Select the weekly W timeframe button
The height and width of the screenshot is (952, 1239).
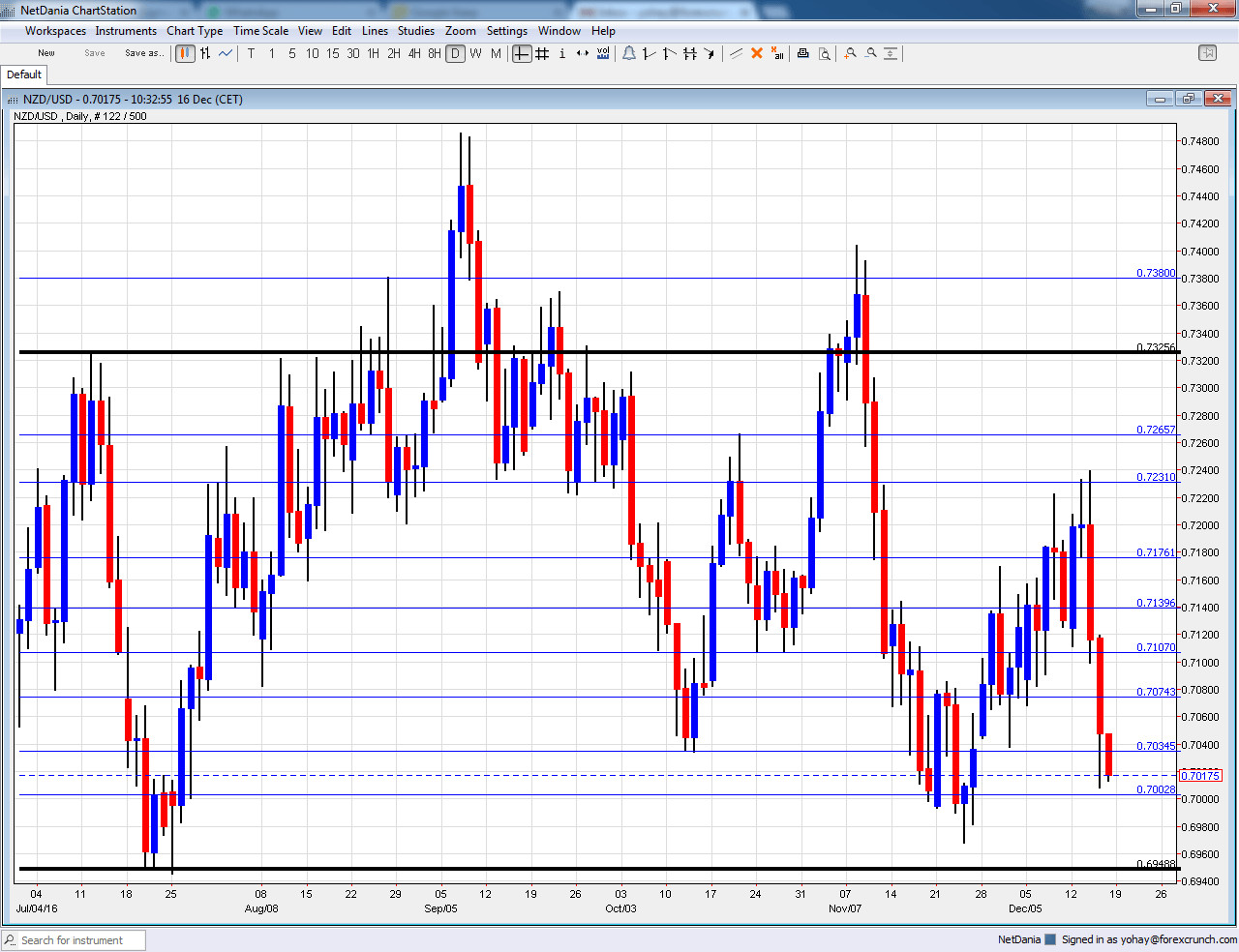point(475,53)
